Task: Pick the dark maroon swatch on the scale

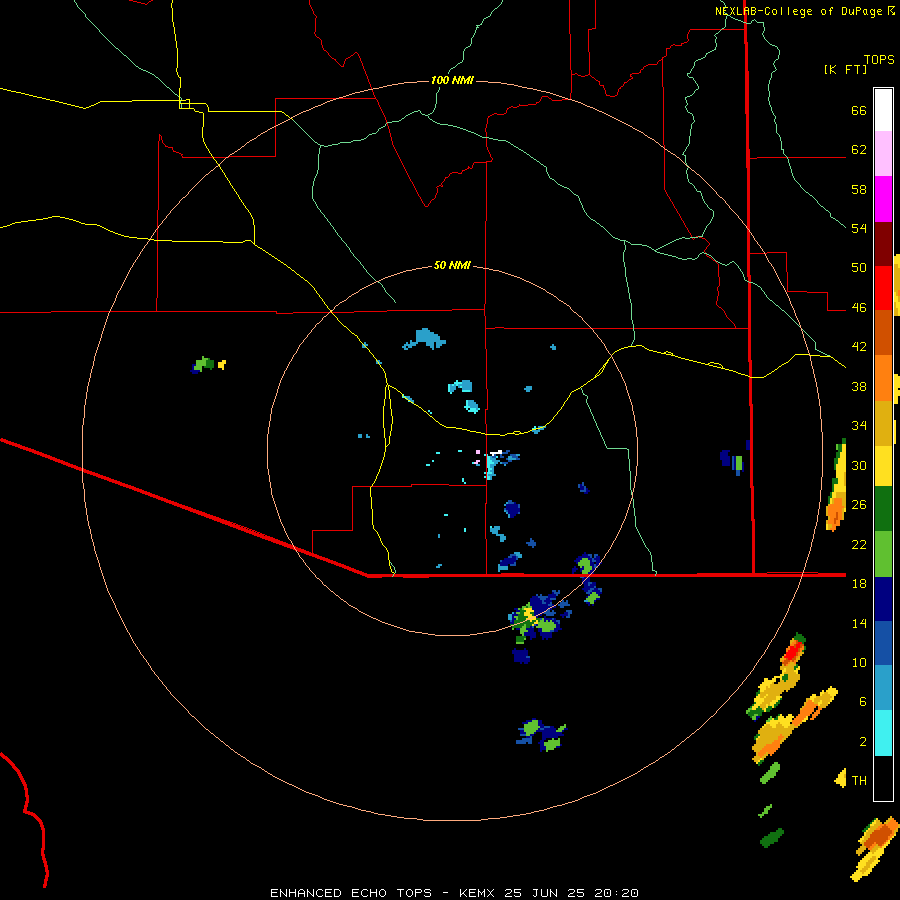Action: 883,244
